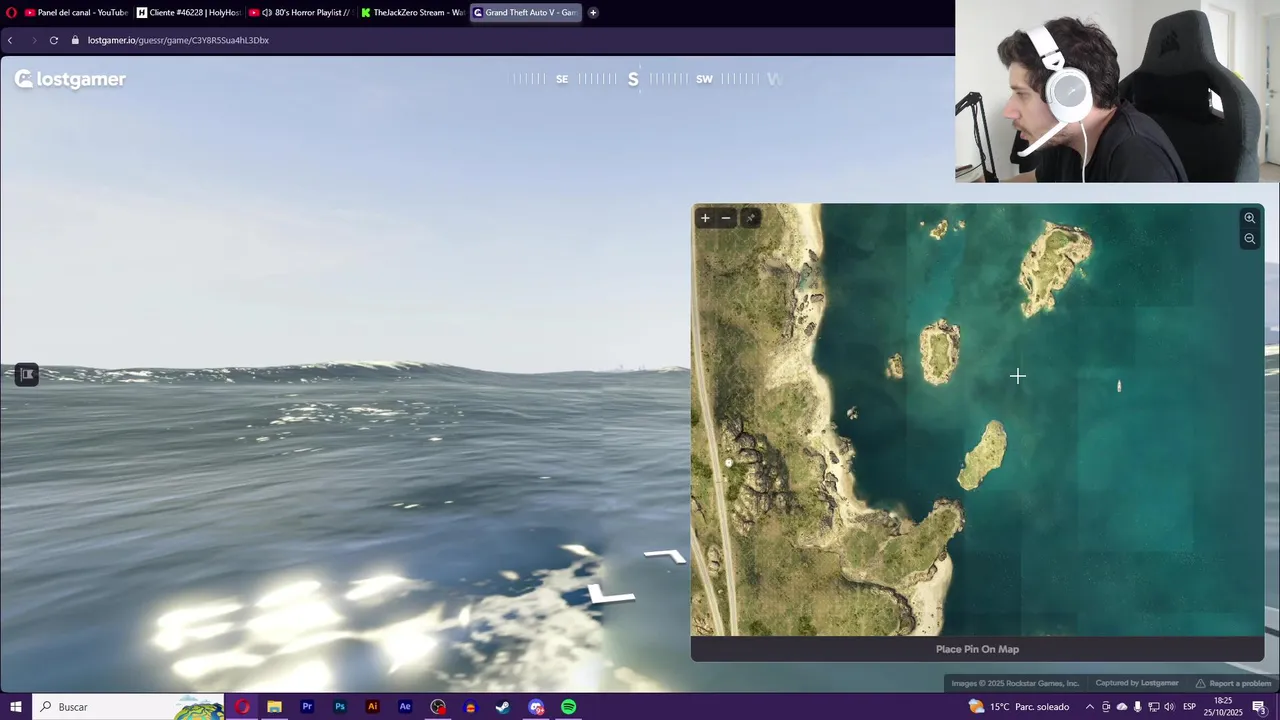This screenshot has height=720, width=1280.
Task: Go forward in browser history
Action: tap(33, 40)
